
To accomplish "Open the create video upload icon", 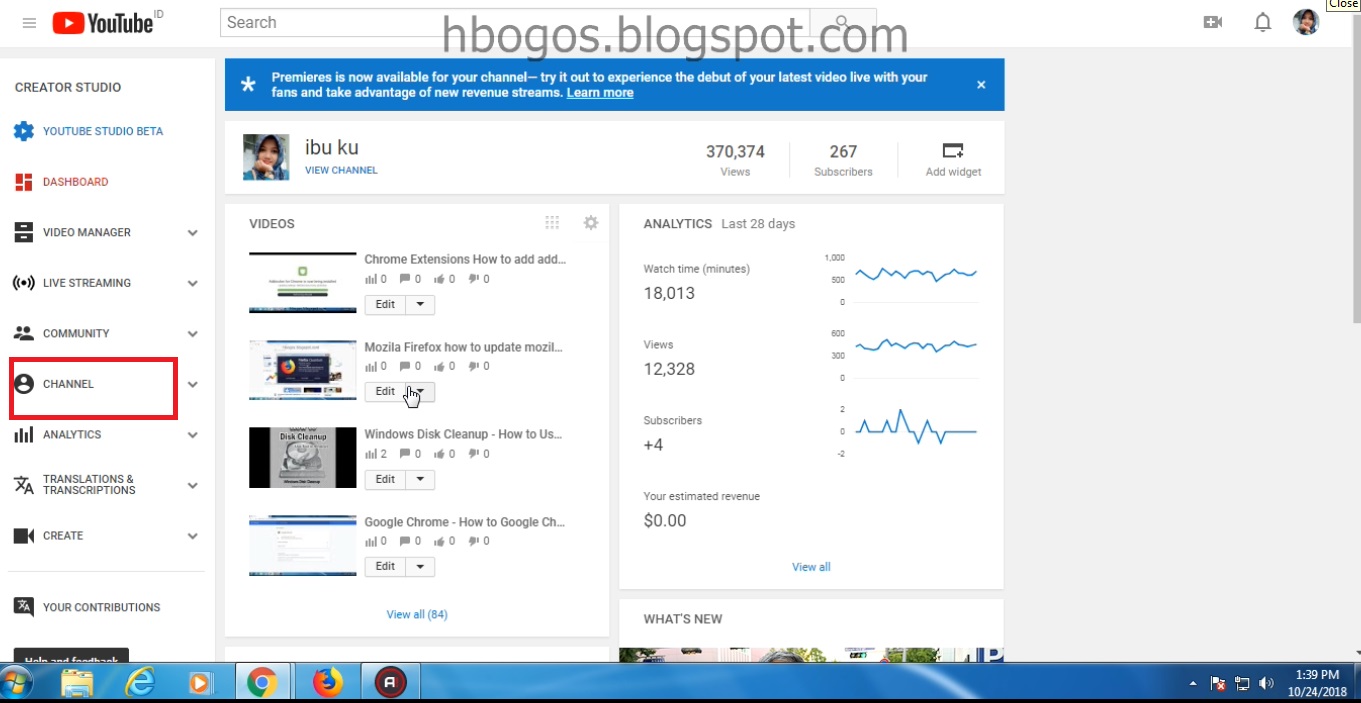I will click(x=1213, y=22).
